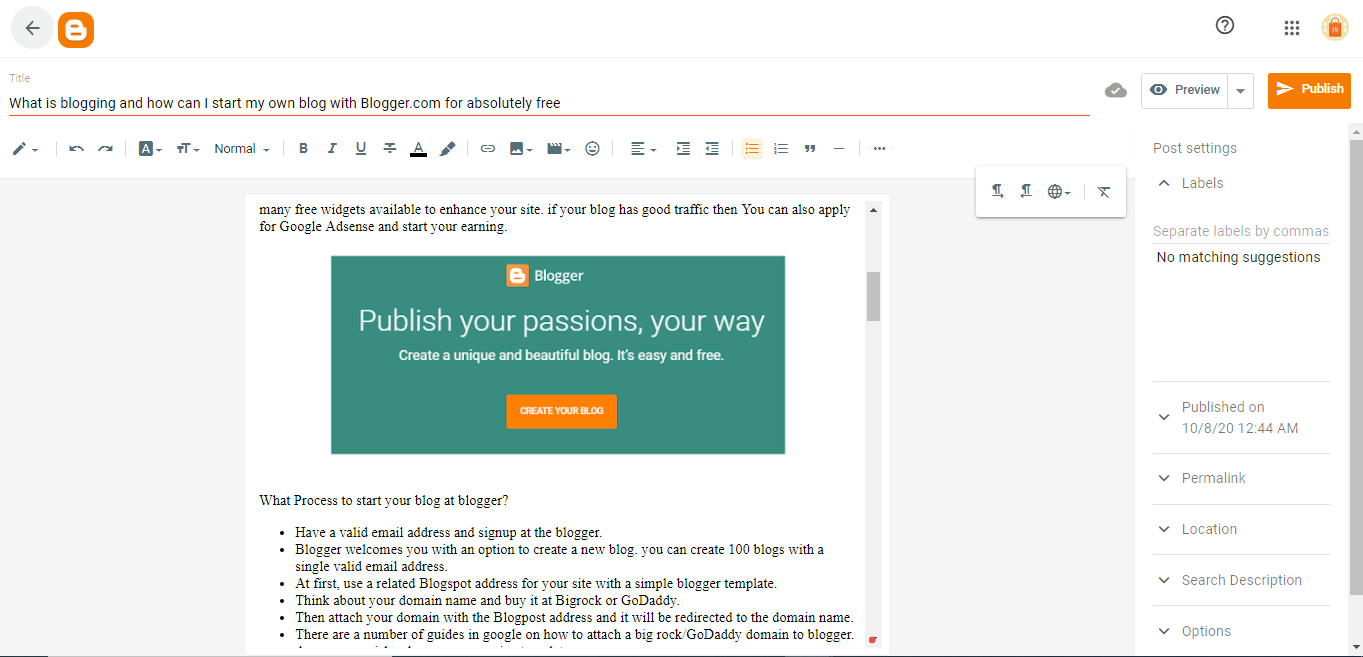
Task: Open the font size dropdown
Action: [188, 149]
